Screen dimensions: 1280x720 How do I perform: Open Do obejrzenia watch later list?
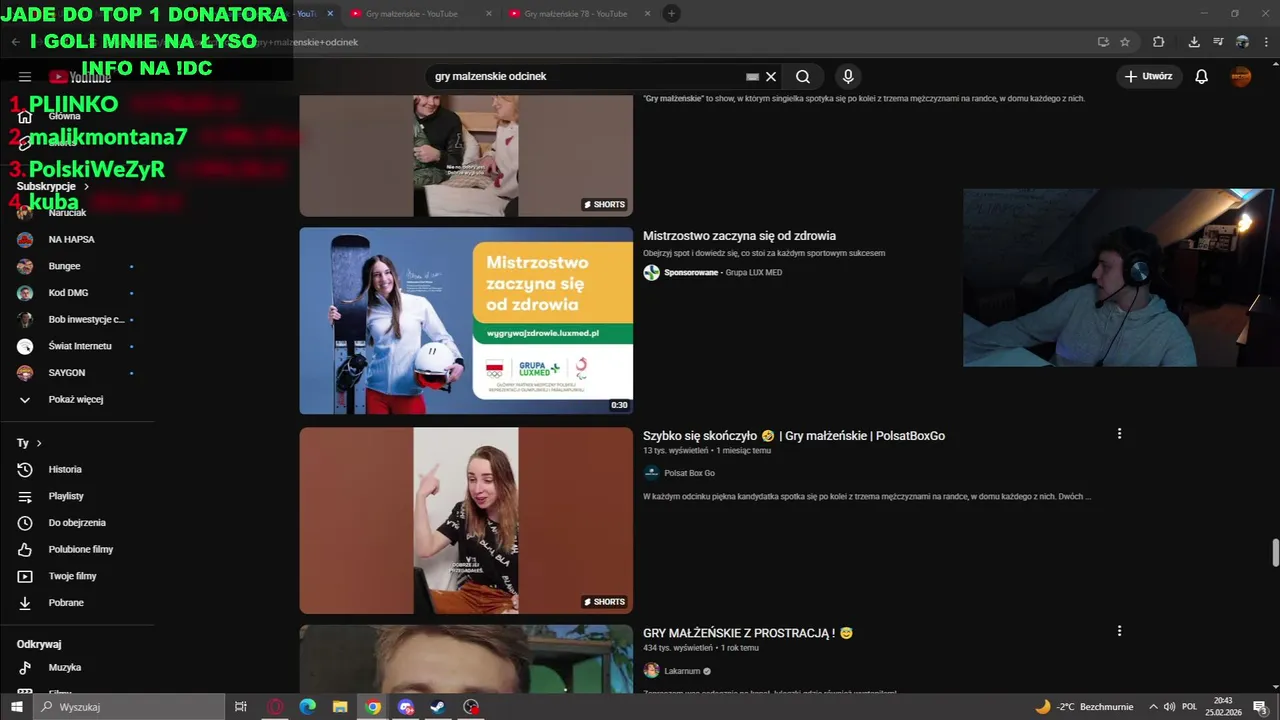pos(78,523)
